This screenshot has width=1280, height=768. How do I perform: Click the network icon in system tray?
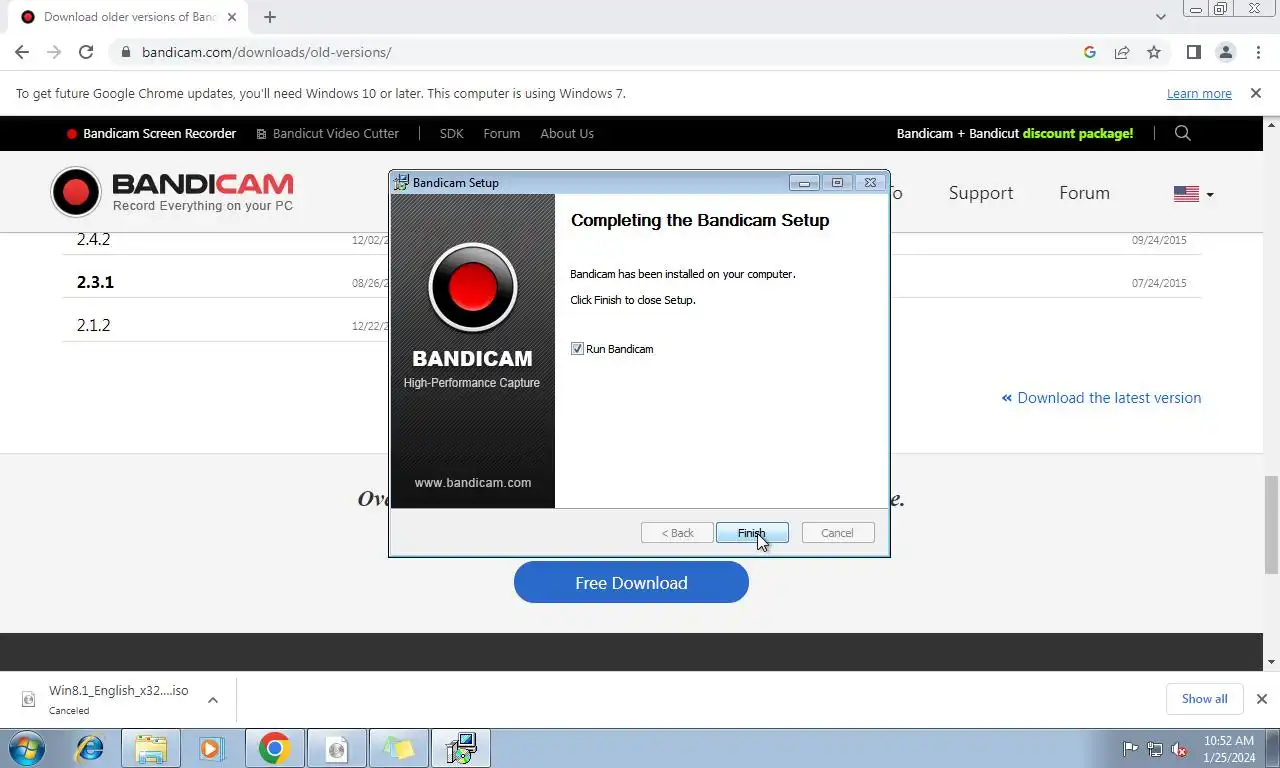[1155, 748]
